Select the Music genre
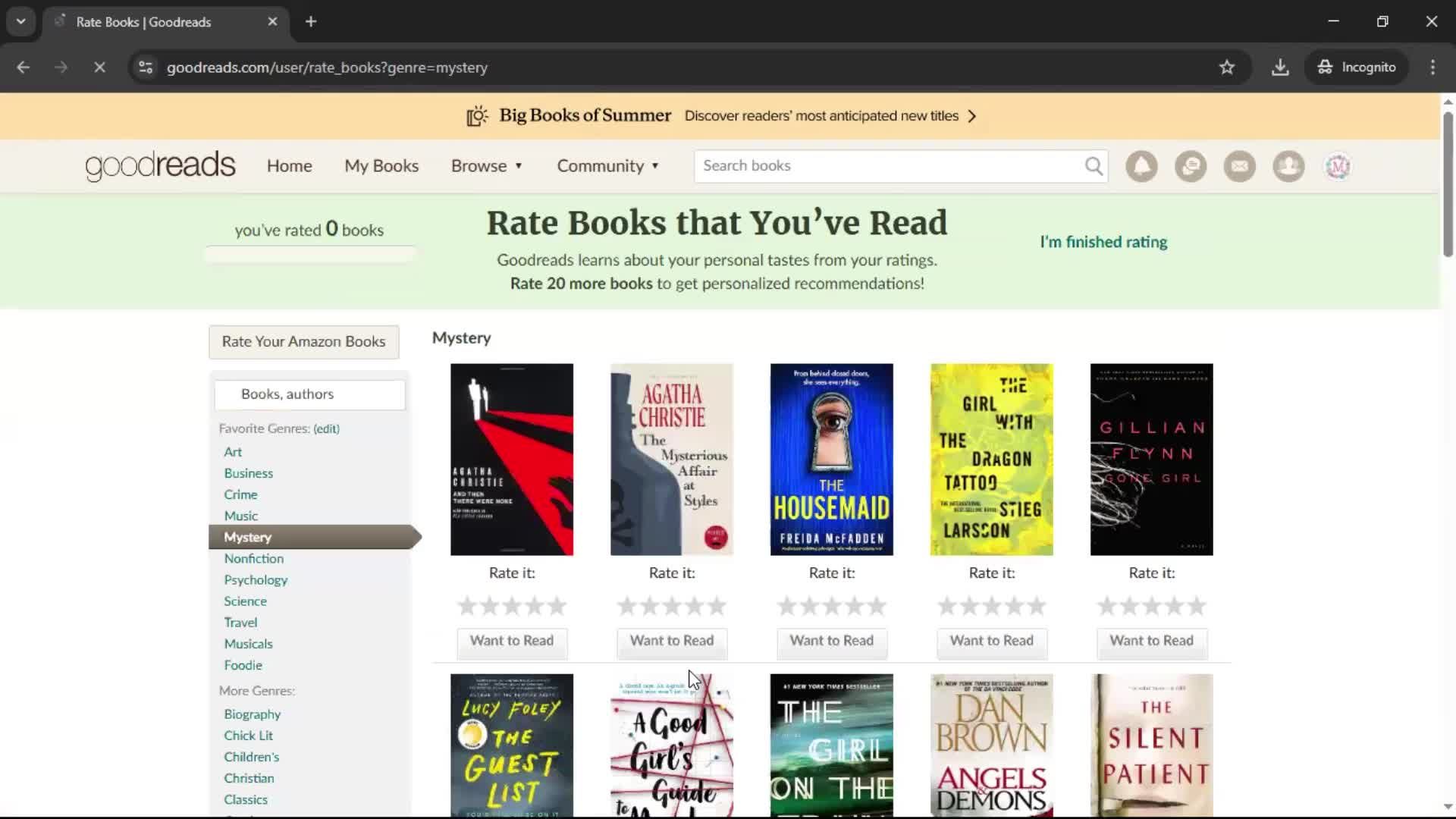Screen dimensions: 1456x819 click(x=241, y=516)
